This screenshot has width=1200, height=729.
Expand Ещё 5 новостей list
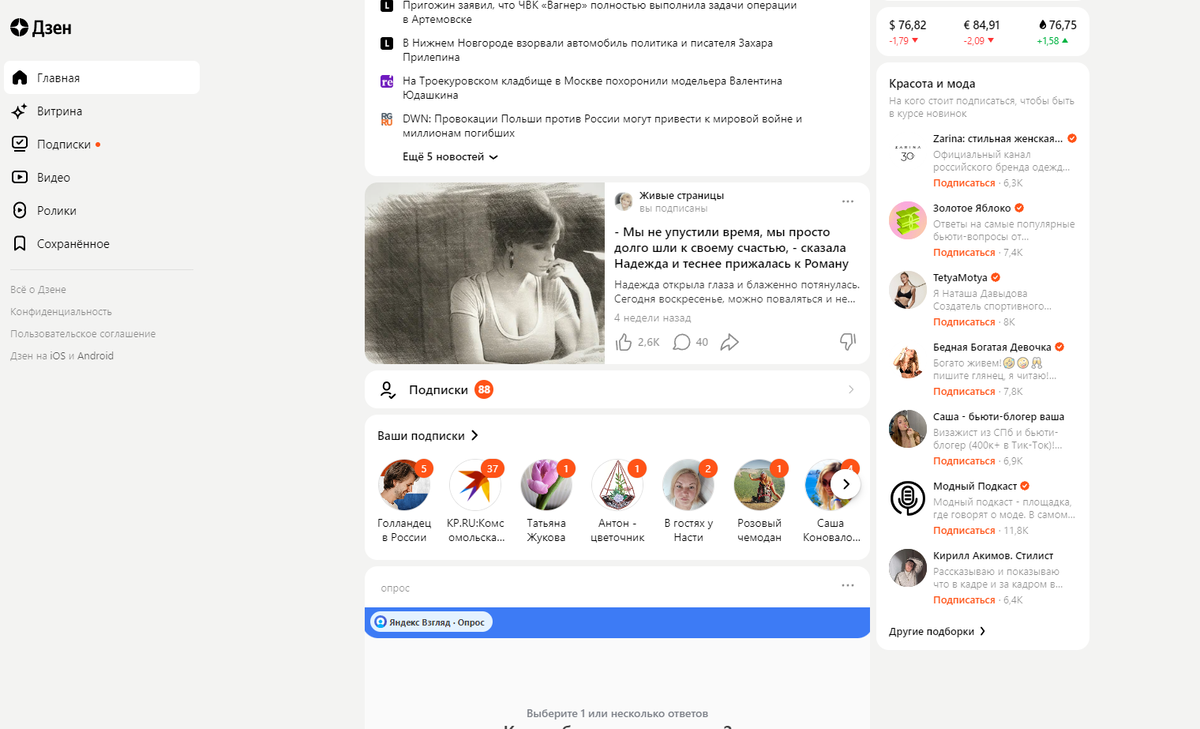pyautogui.click(x=450, y=157)
